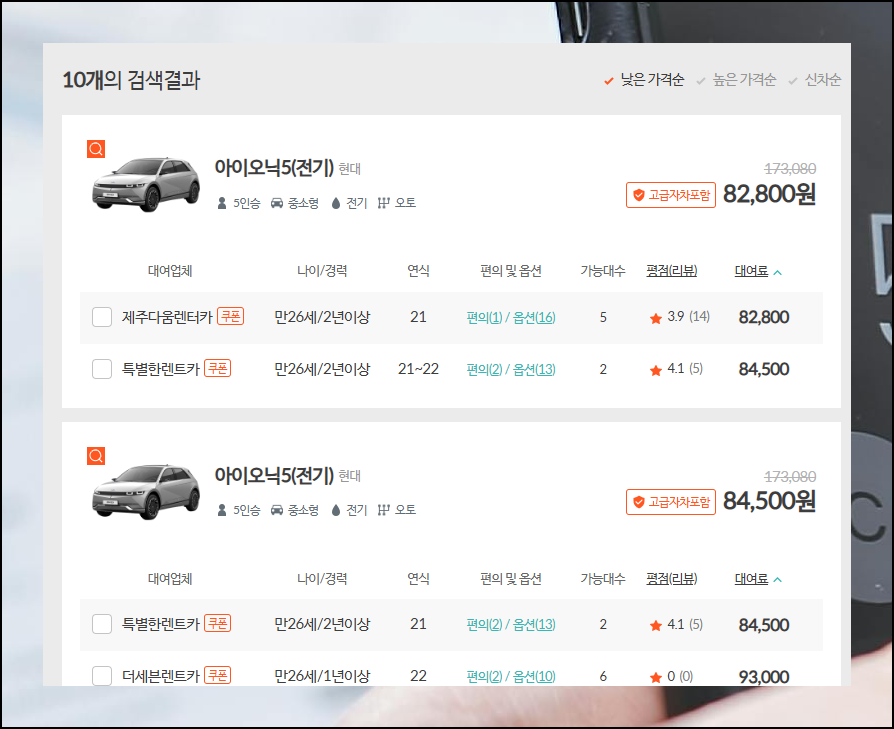Click the star rating 3.9 (14)
Image resolution: width=894 pixels, height=729 pixels.
click(x=680, y=317)
